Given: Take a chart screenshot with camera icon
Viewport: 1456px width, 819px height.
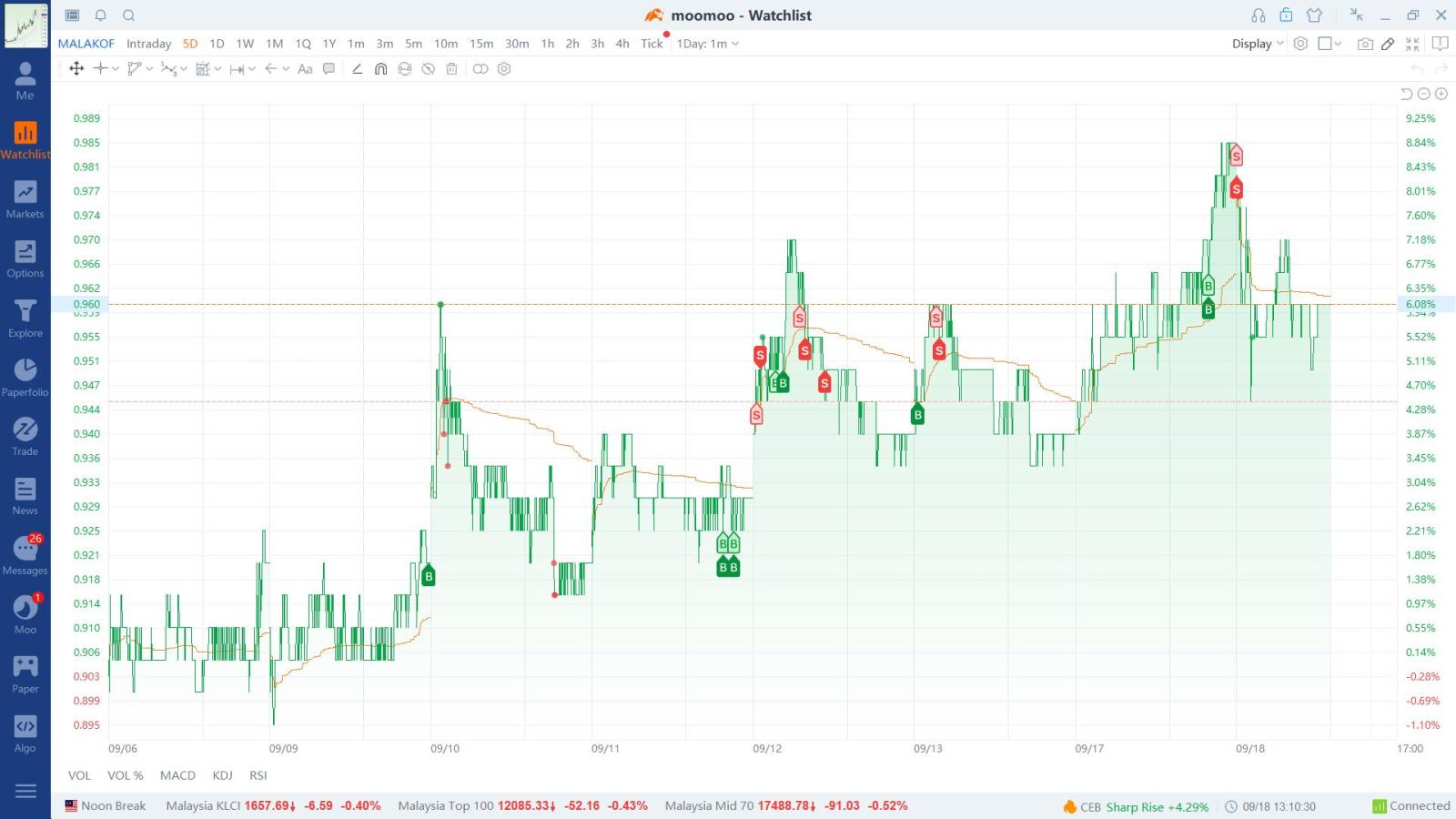Looking at the screenshot, I should pyautogui.click(x=1365, y=44).
